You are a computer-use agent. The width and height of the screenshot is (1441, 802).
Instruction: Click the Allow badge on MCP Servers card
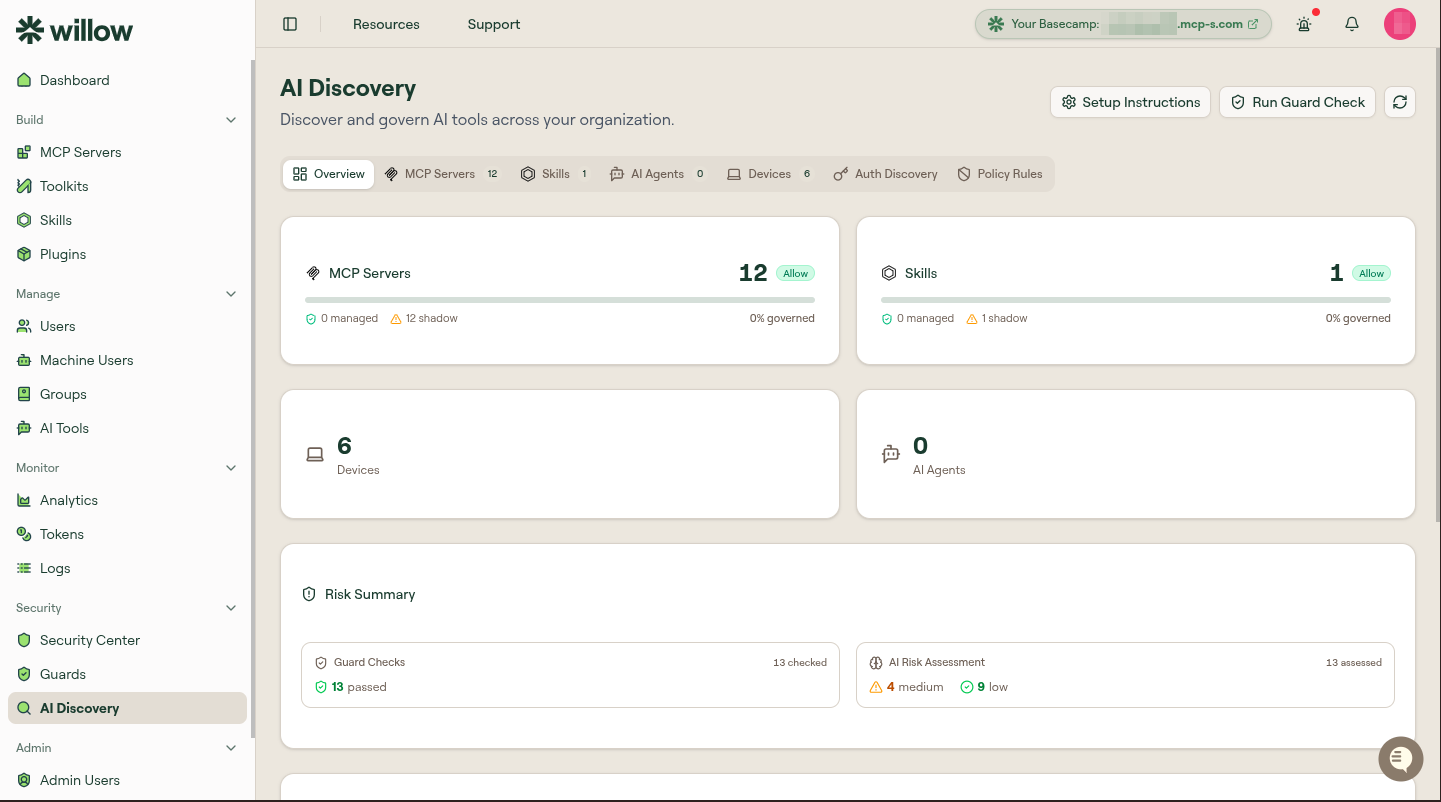point(796,273)
